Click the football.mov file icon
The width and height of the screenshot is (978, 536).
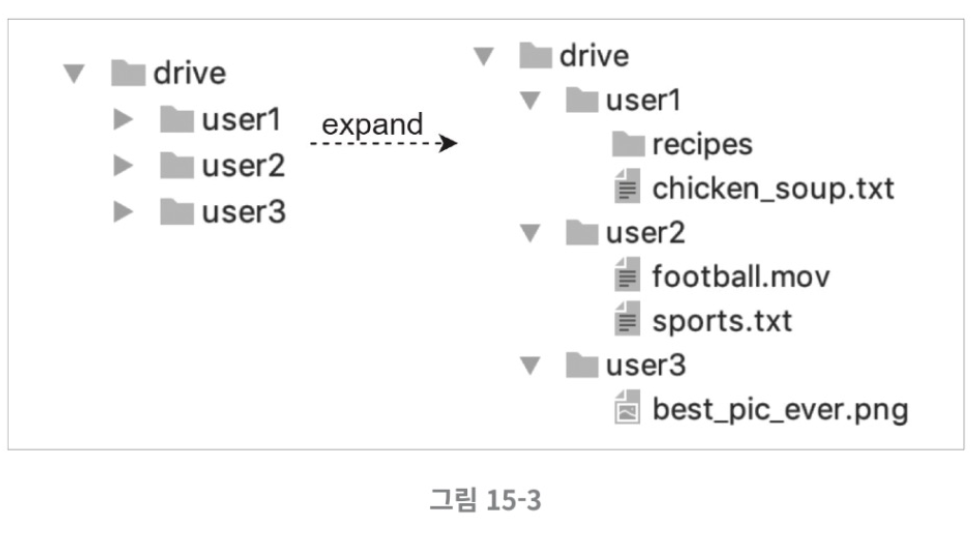pyautogui.click(x=627, y=275)
